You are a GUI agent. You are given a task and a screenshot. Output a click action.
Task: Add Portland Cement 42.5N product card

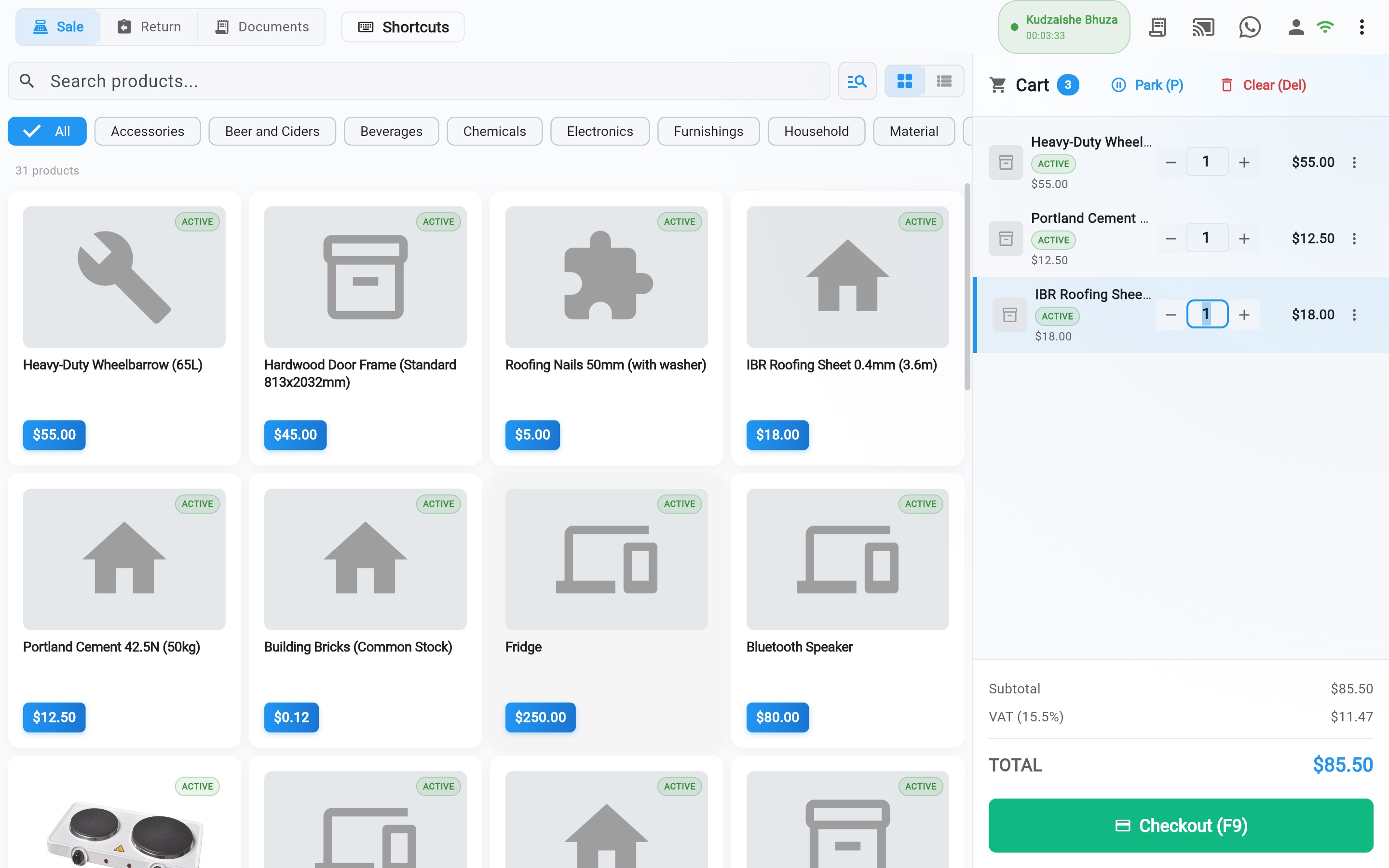coord(124,610)
